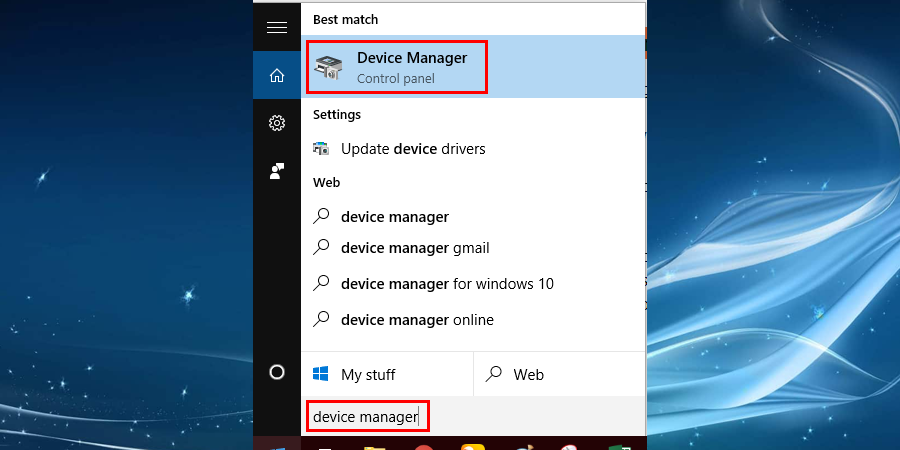Open the Feedback person icon in the sidebar
Image resolution: width=900 pixels, height=450 pixels.
(277, 171)
